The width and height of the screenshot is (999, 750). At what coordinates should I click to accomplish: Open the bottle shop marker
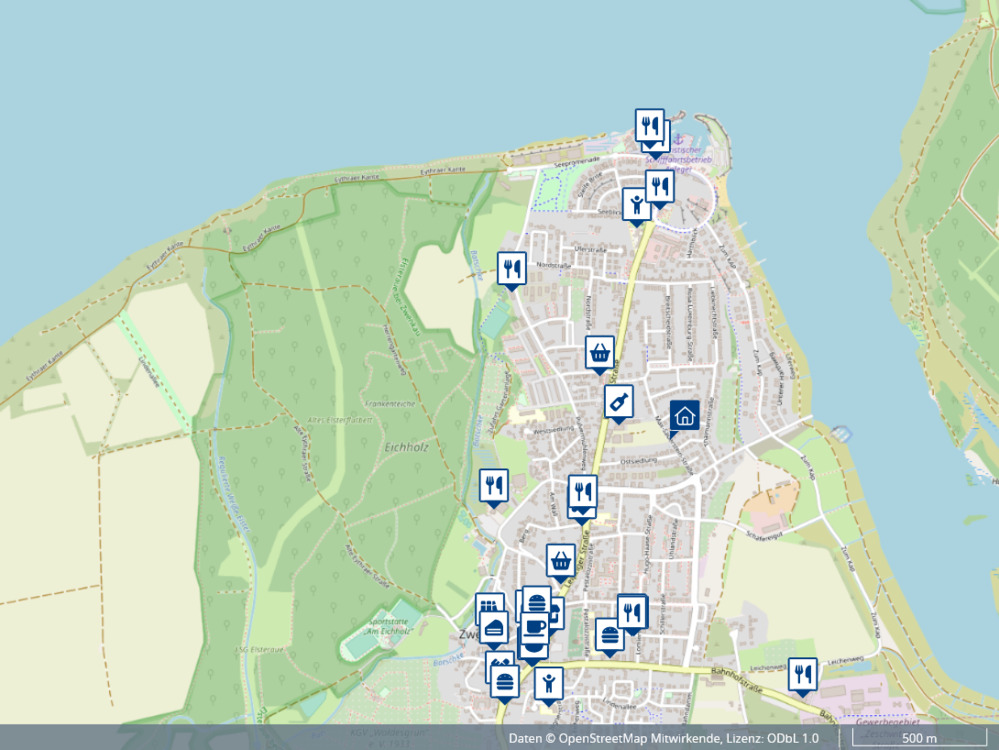[619, 402]
